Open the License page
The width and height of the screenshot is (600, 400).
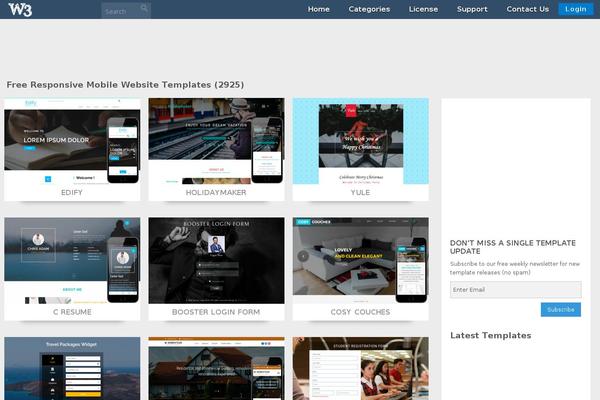click(423, 9)
